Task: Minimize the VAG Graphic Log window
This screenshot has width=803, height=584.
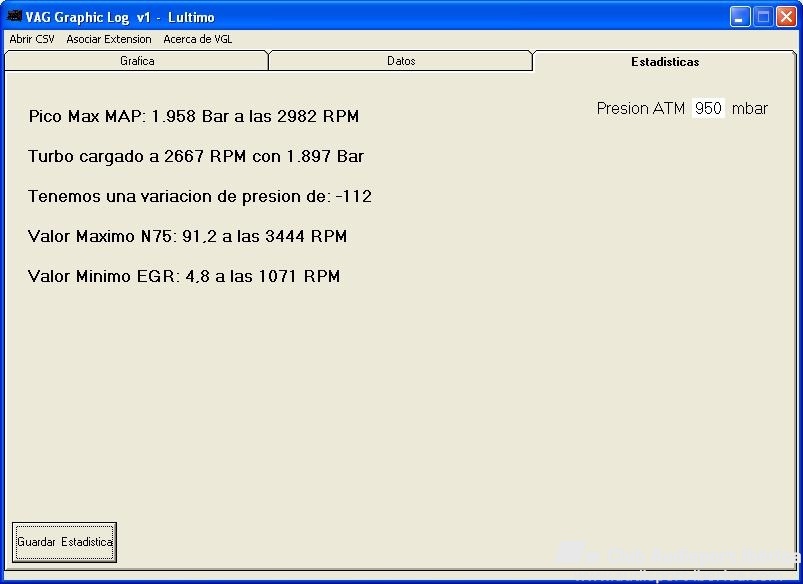Action: pyautogui.click(x=739, y=17)
